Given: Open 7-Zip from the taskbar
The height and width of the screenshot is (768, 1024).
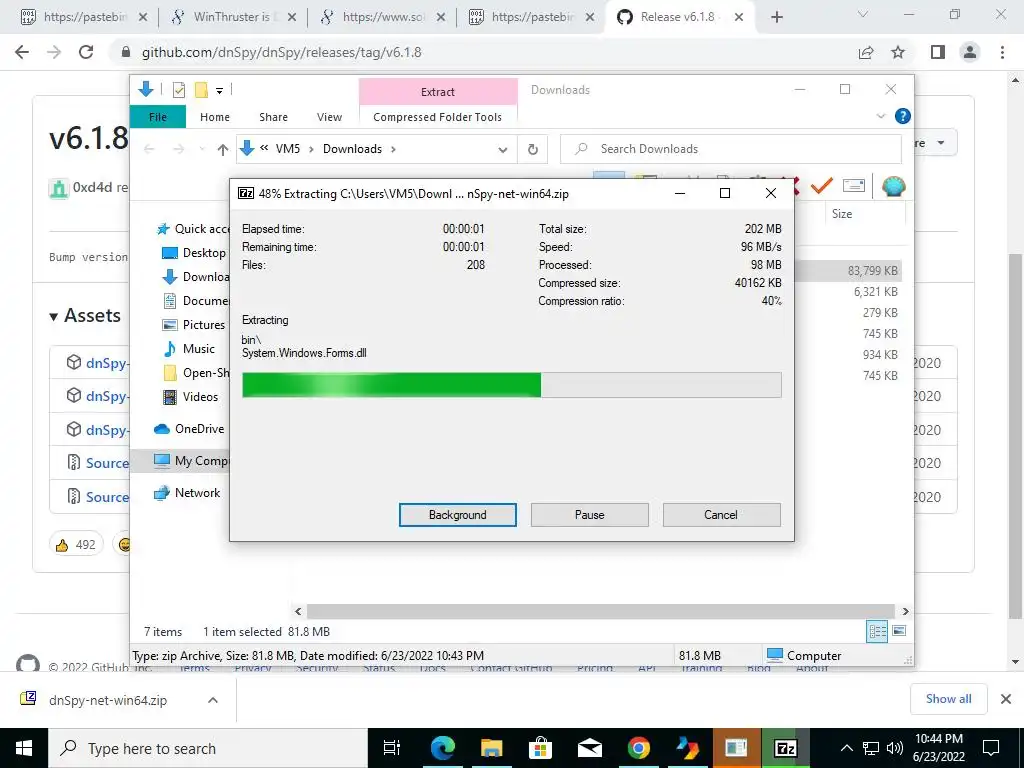Looking at the screenshot, I should point(785,748).
